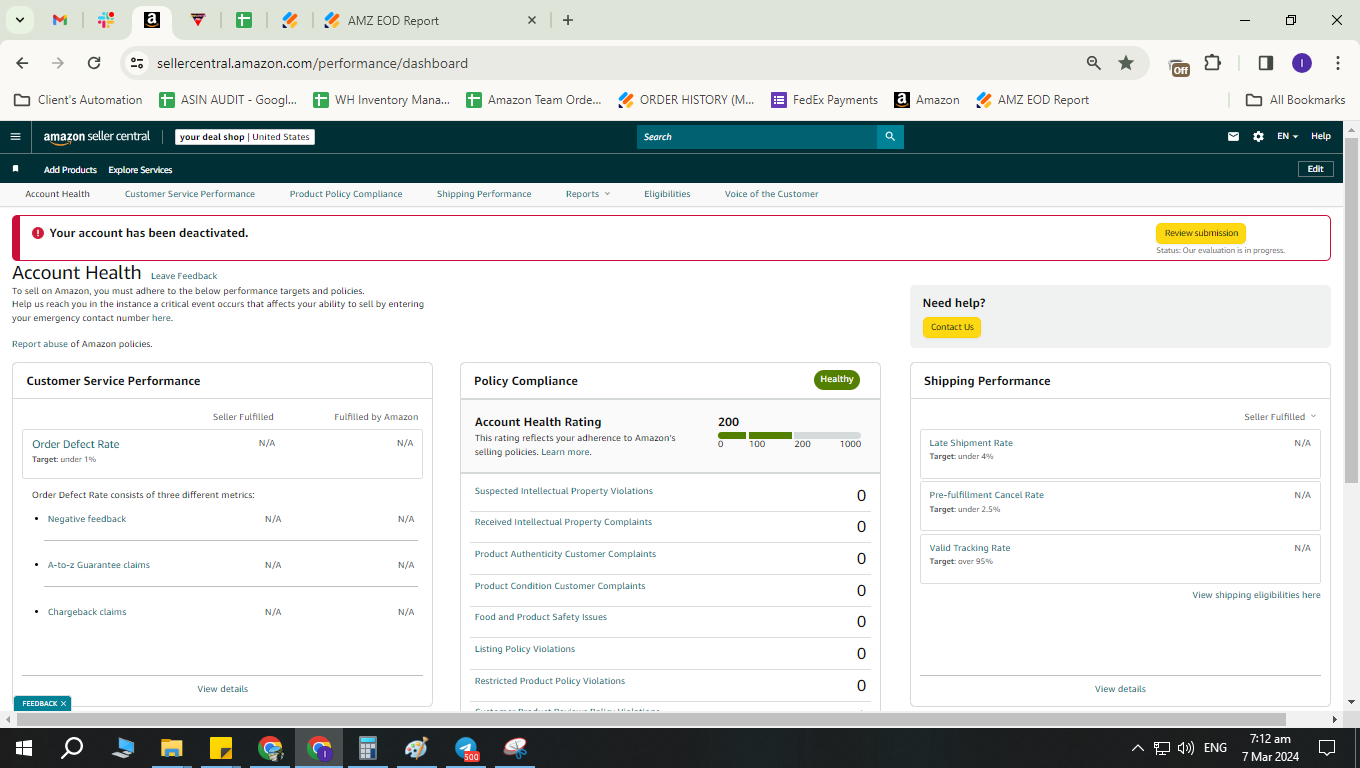
Task: Open the Explore Services link
Action: click(x=140, y=170)
